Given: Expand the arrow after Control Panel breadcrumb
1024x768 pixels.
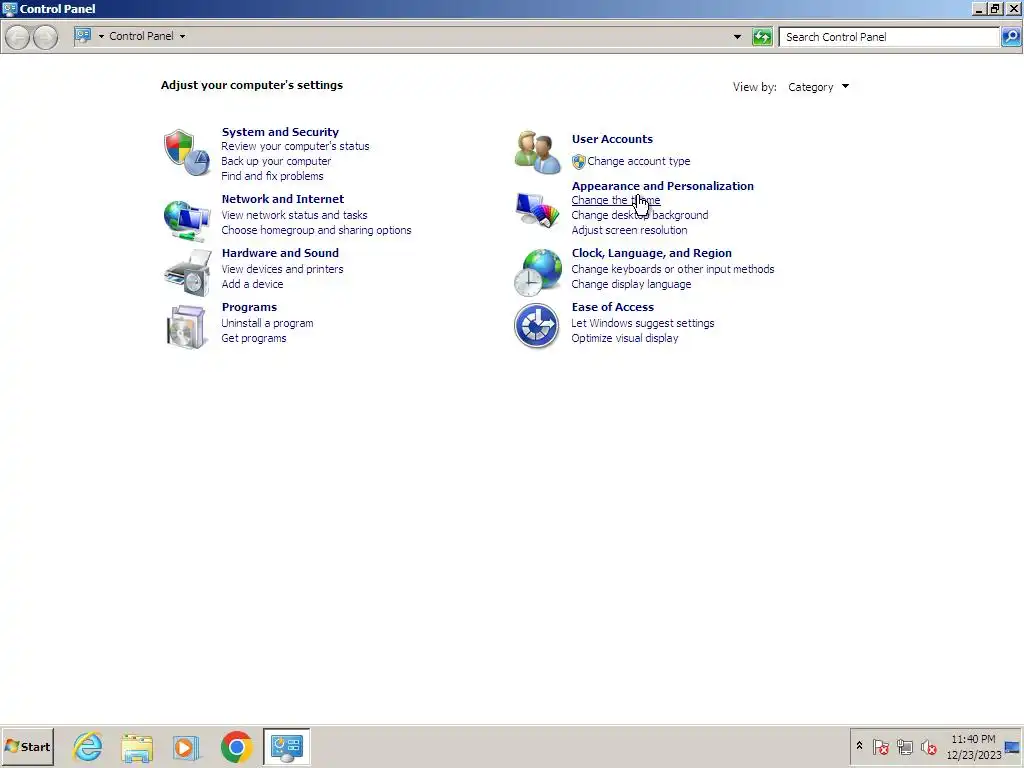Looking at the screenshot, I should (182, 37).
